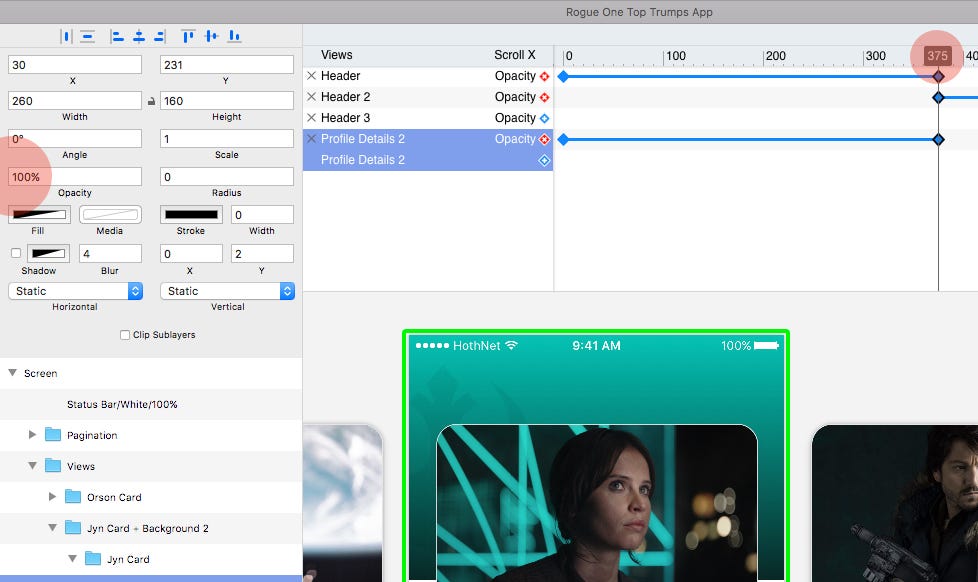The width and height of the screenshot is (978, 582).
Task: Open the Media swatch picker
Action: point(110,215)
